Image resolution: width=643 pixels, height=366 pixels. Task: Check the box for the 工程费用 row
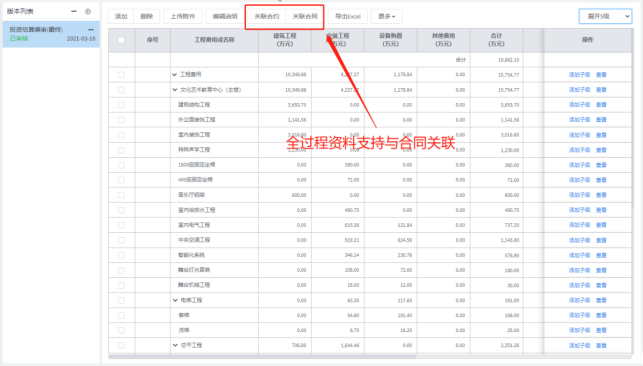[x=121, y=75]
